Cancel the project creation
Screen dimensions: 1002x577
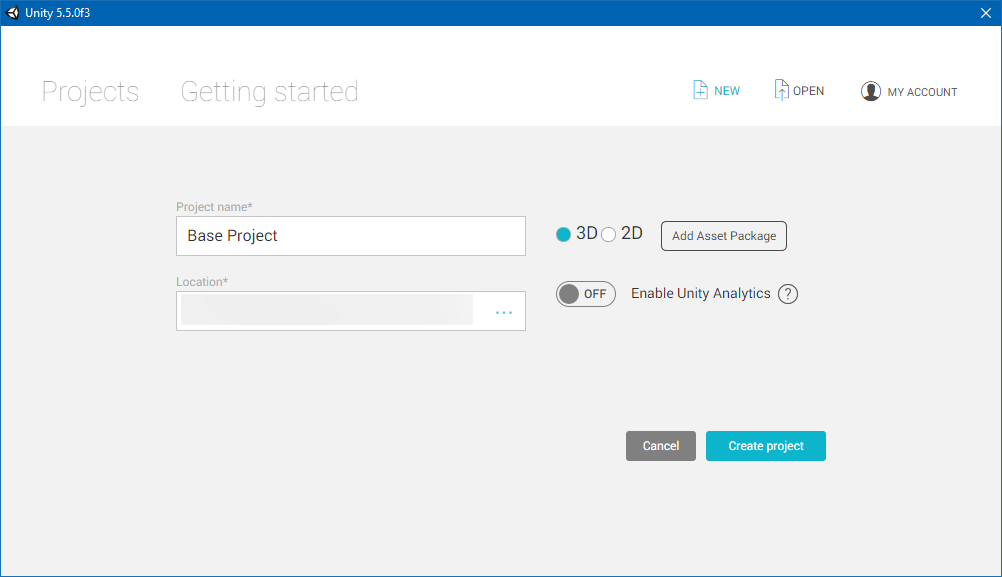[x=660, y=446]
